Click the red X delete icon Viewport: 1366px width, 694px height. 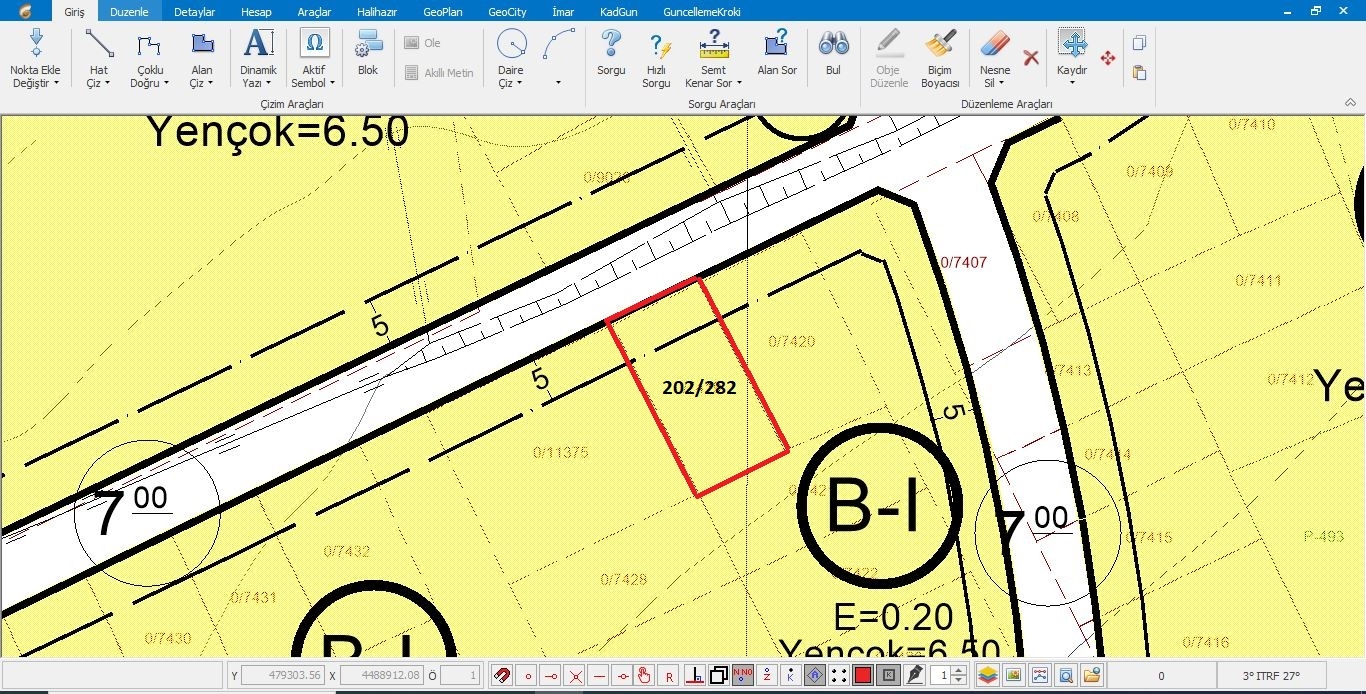(1031, 58)
